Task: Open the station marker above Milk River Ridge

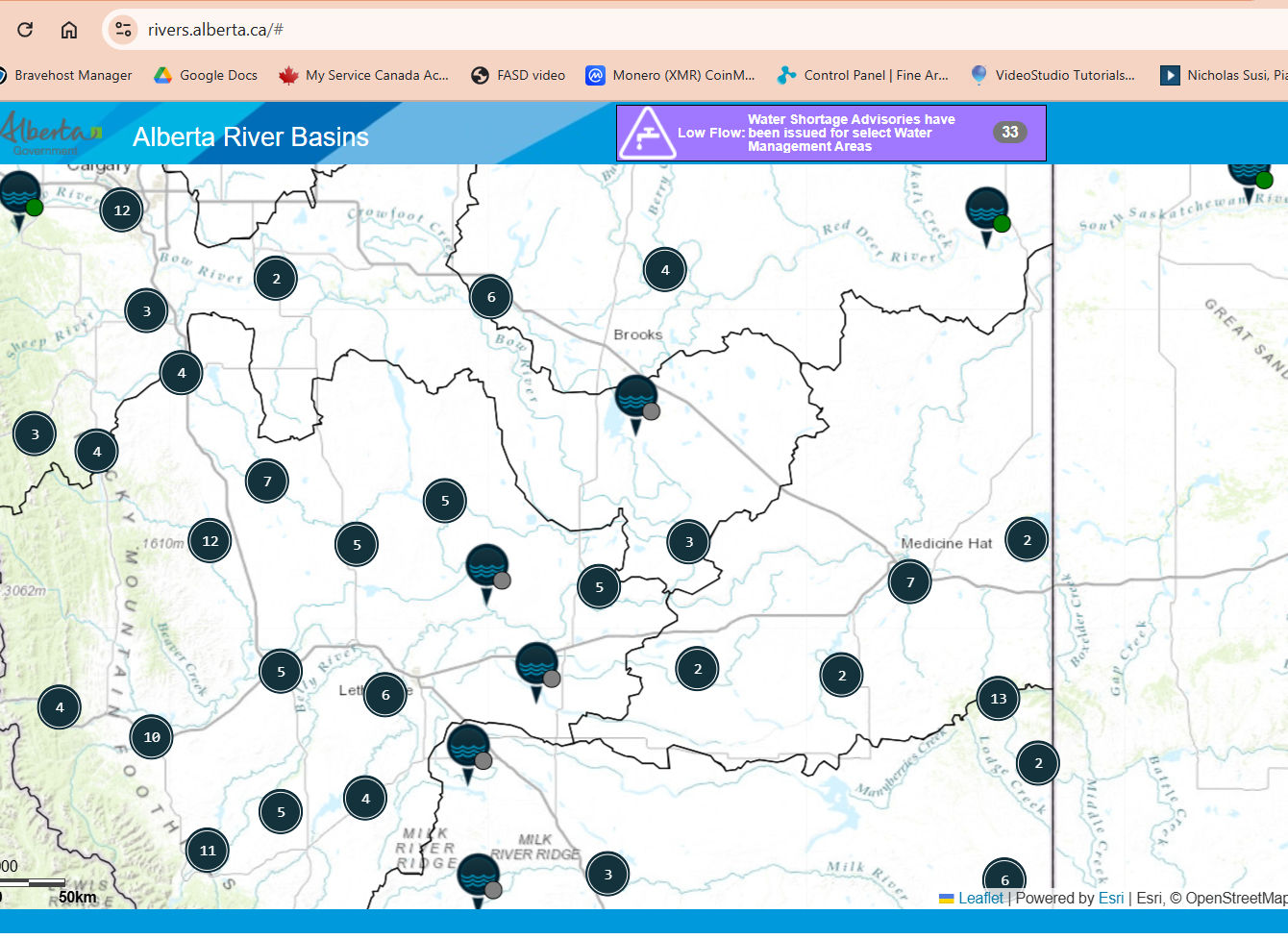Action: click(x=478, y=875)
